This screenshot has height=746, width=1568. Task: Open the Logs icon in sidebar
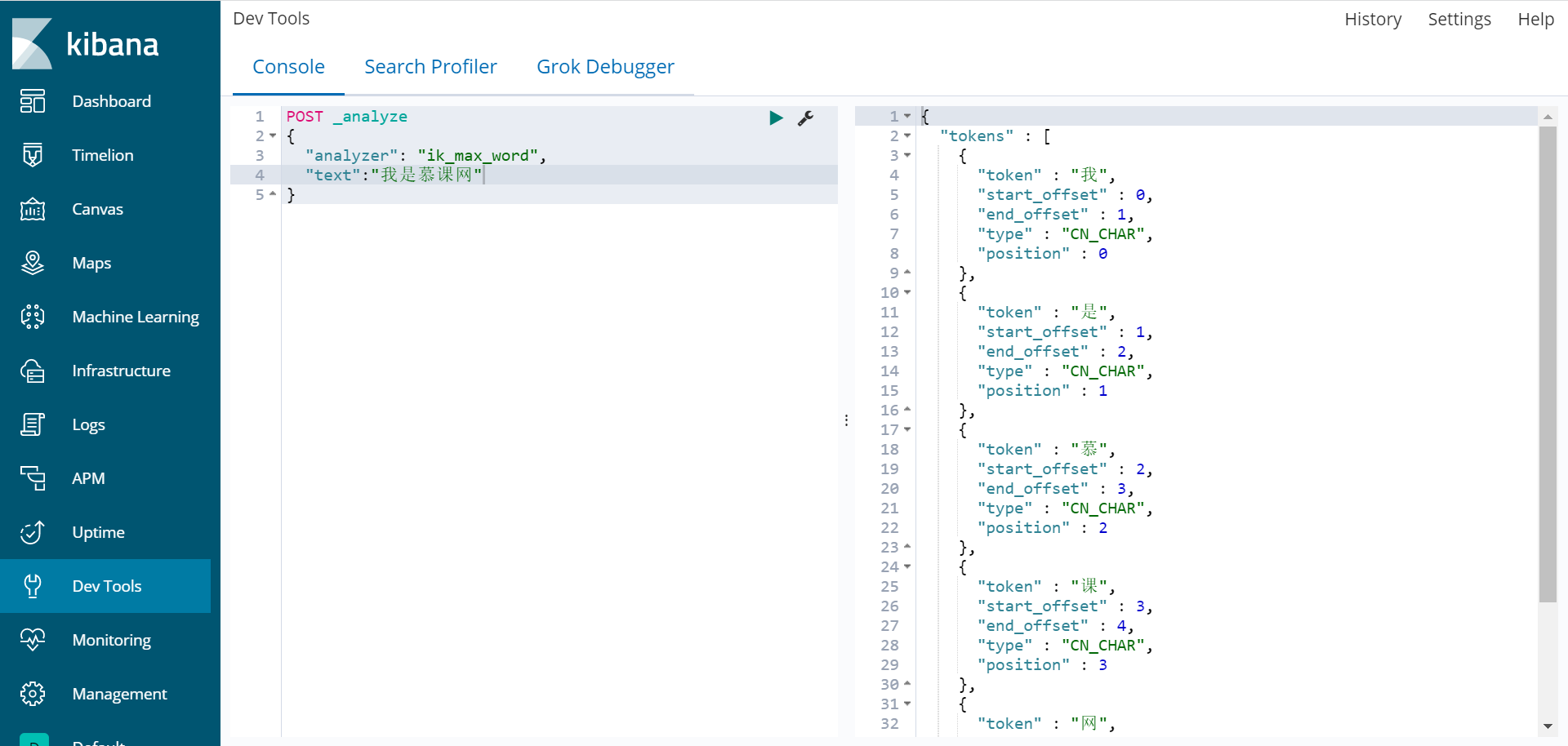click(33, 424)
